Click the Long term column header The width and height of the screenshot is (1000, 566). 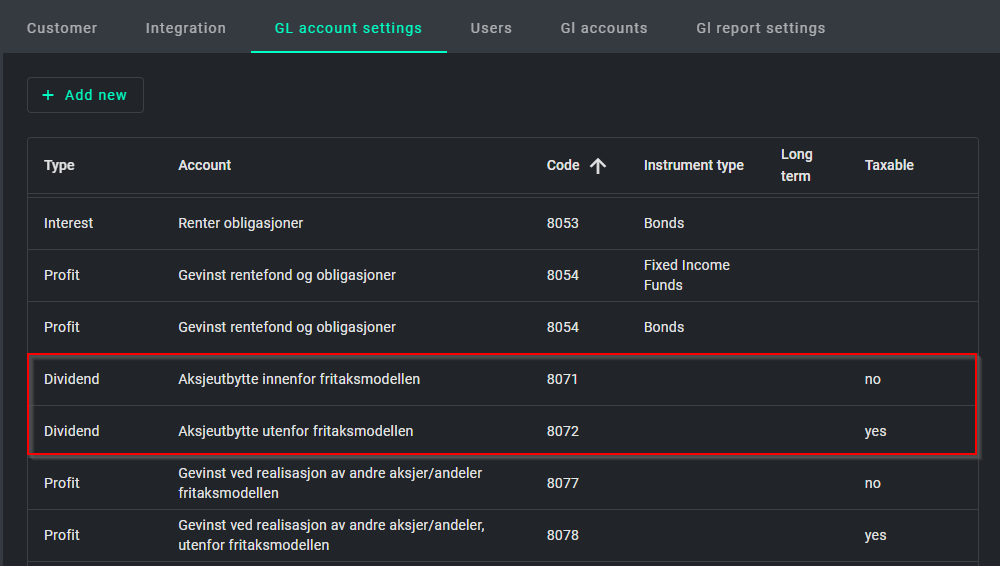point(796,165)
